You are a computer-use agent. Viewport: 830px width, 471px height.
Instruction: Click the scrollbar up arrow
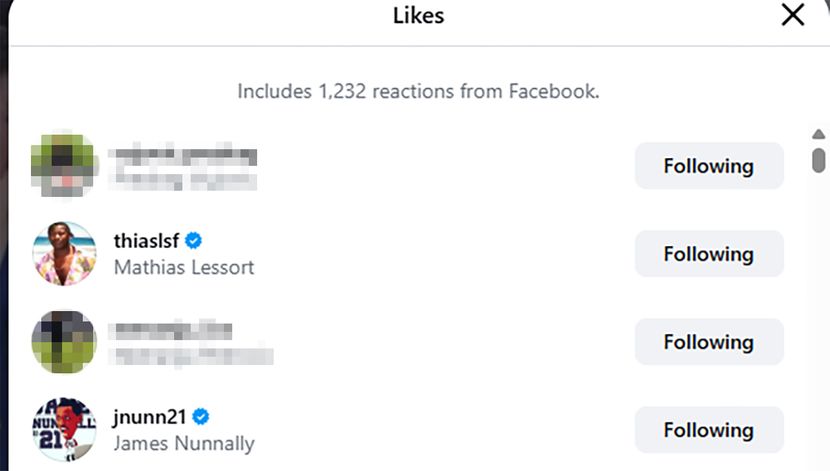coord(818,135)
